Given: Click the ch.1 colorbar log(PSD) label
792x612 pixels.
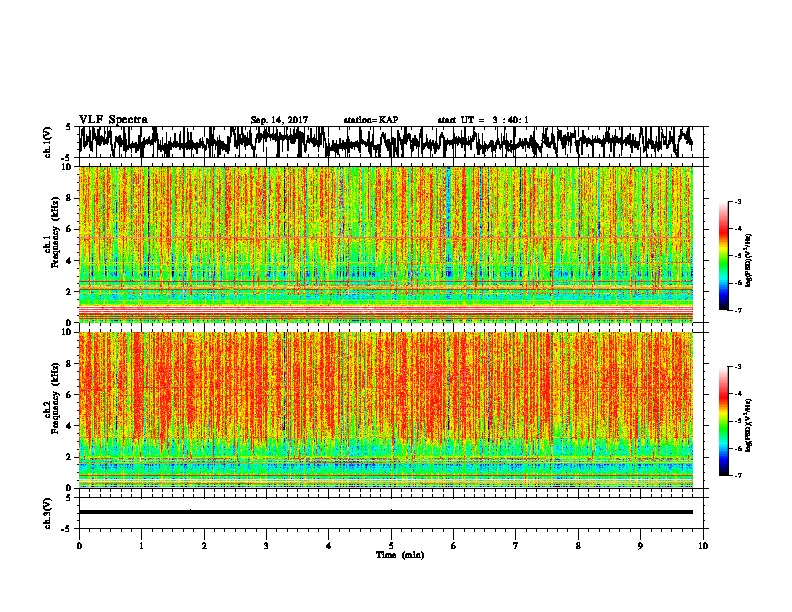Looking at the screenshot, I should [749, 260].
